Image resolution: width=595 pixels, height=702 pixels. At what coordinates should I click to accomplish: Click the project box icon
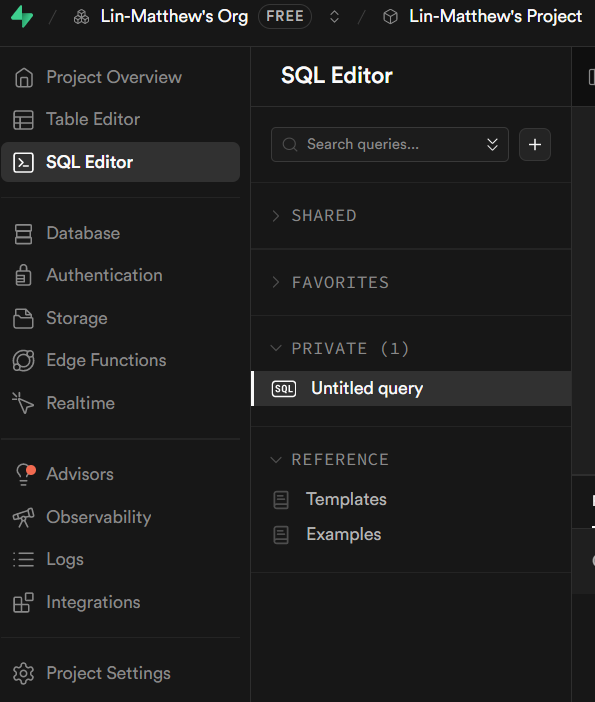click(390, 17)
